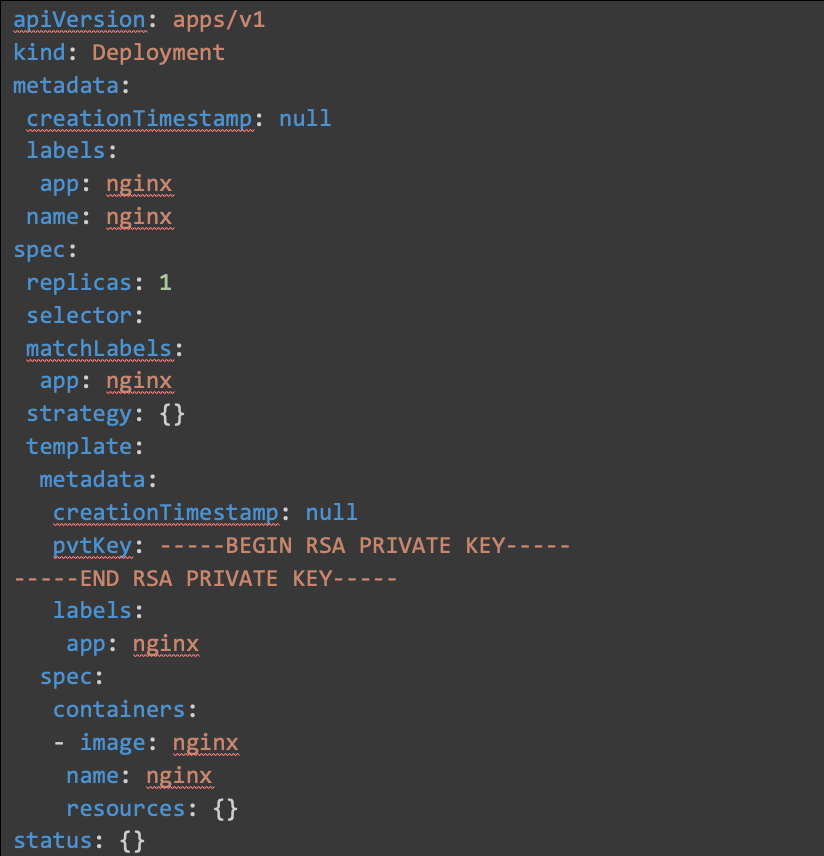Click the matchLabels key
The image size is (824, 856).
[99, 349]
